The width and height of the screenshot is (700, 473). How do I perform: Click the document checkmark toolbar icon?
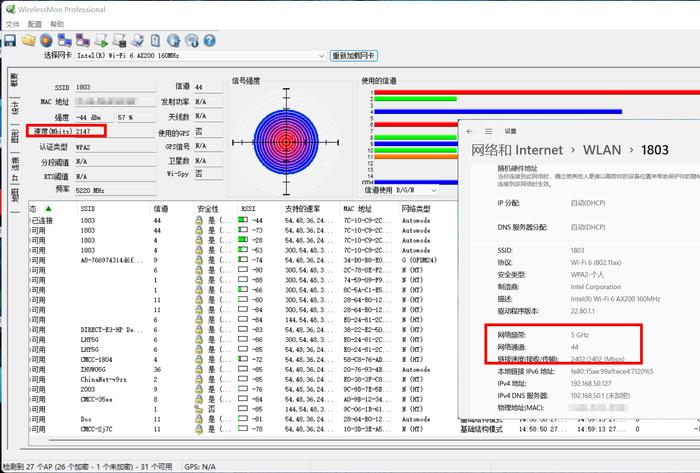[137, 41]
